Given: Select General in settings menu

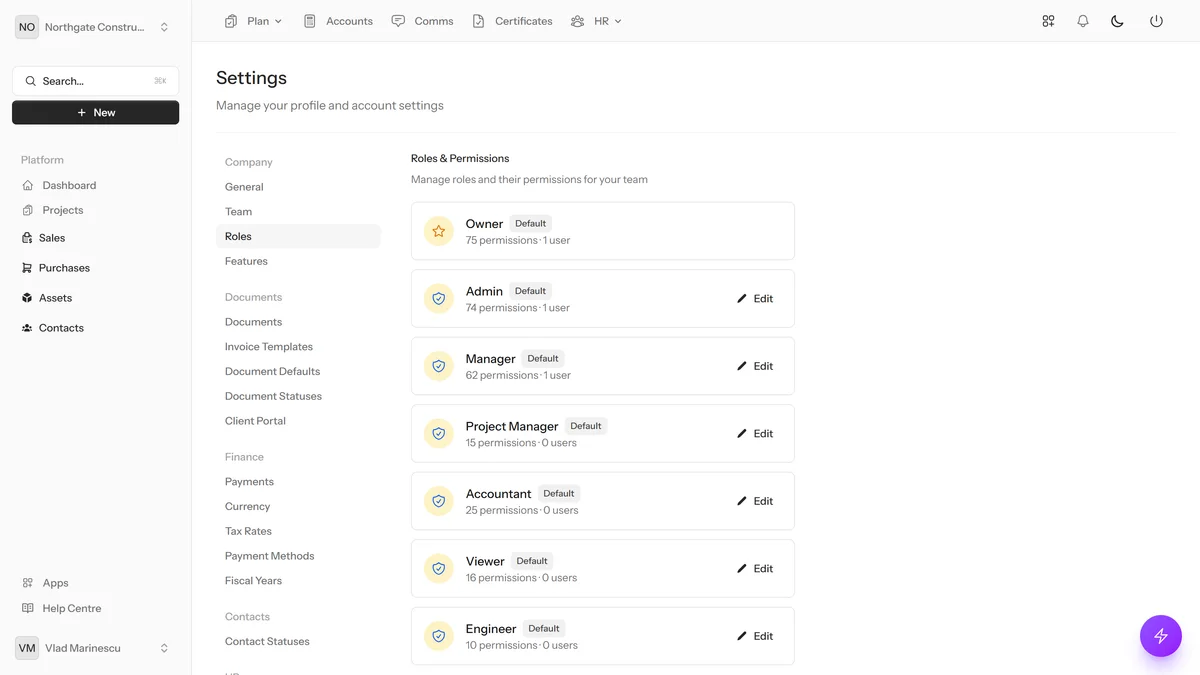Looking at the screenshot, I should 298,187.
